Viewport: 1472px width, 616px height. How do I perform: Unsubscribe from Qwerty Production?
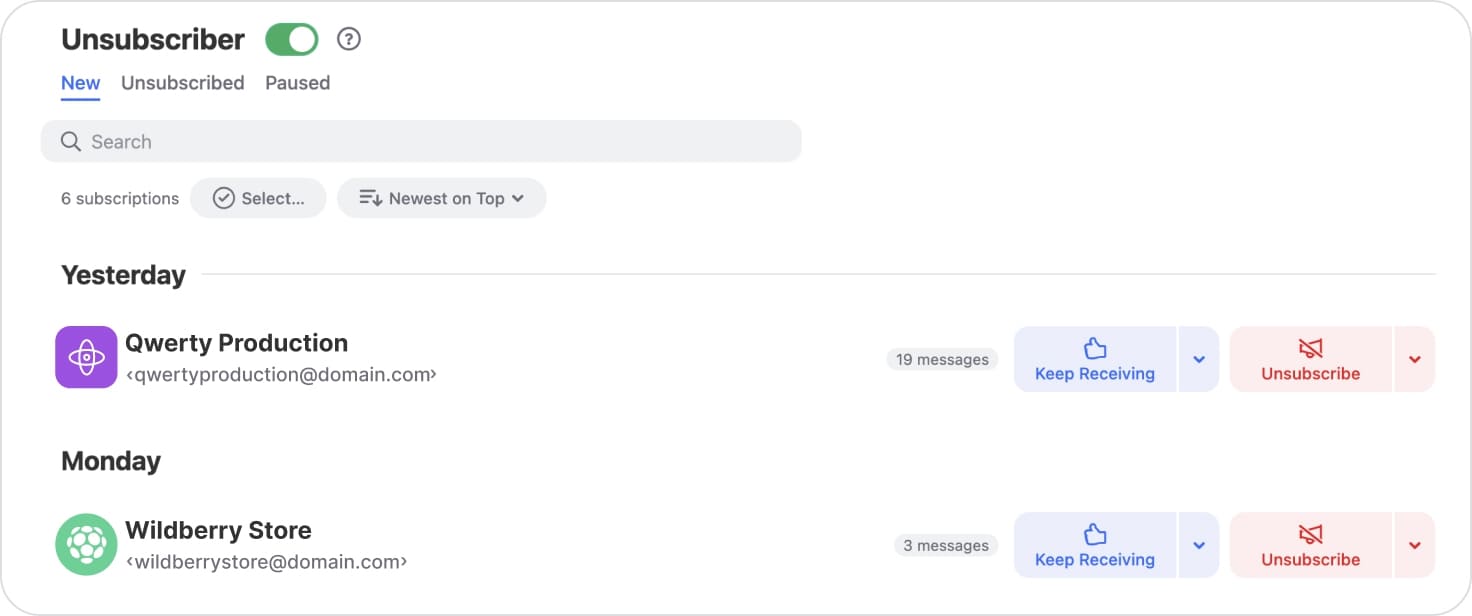(x=1310, y=359)
